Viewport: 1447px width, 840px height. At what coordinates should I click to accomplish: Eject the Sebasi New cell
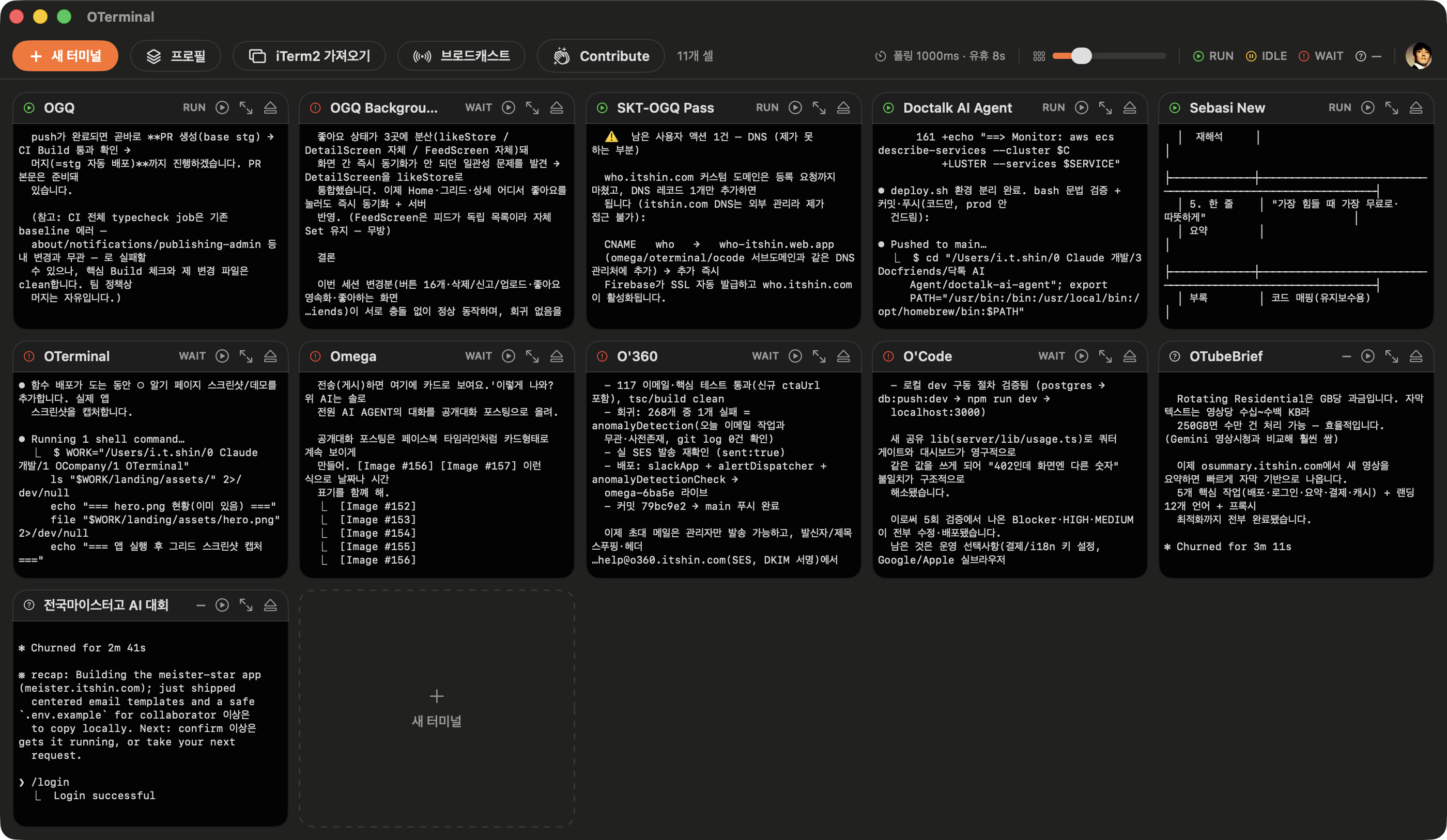pos(1416,107)
